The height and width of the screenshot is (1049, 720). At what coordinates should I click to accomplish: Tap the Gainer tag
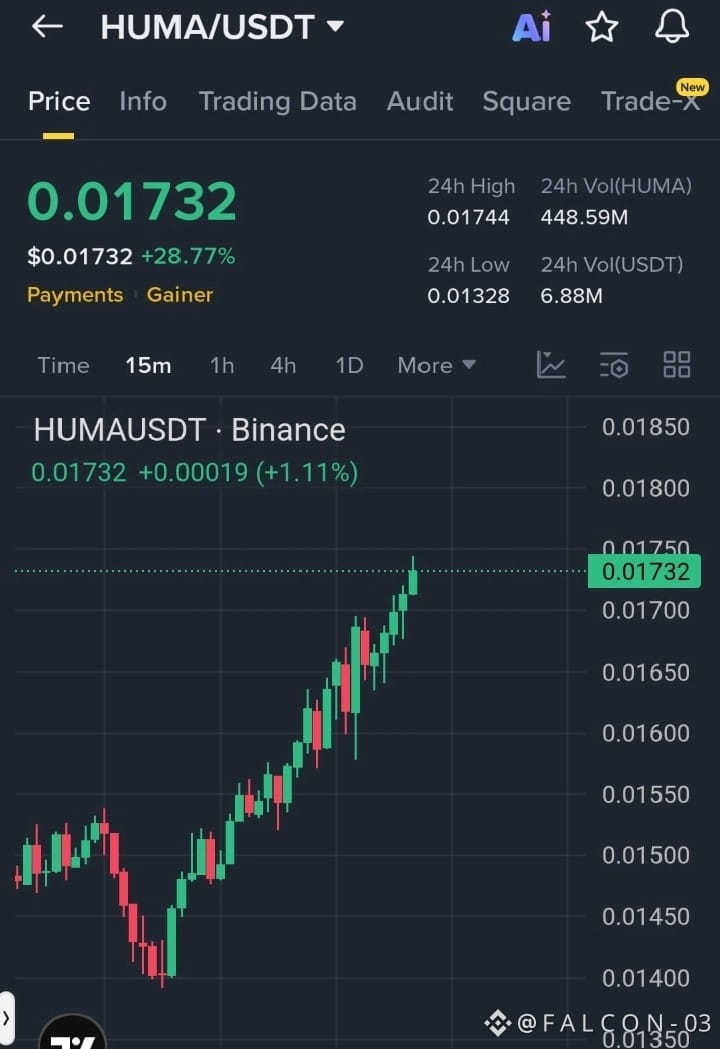click(x=179, y=295)
